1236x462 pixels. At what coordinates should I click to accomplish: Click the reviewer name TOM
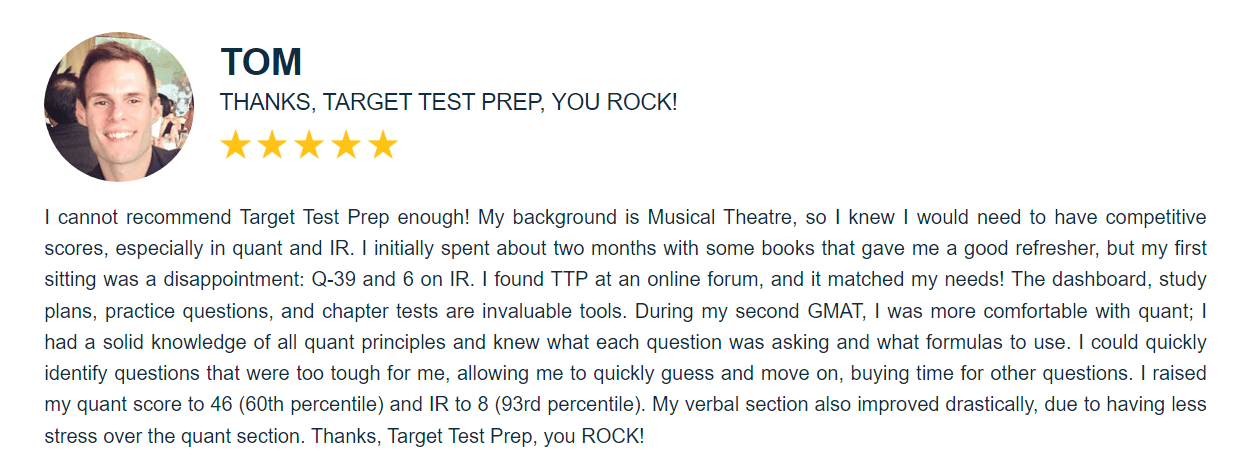pyautogui.click(x=261, y=62)
